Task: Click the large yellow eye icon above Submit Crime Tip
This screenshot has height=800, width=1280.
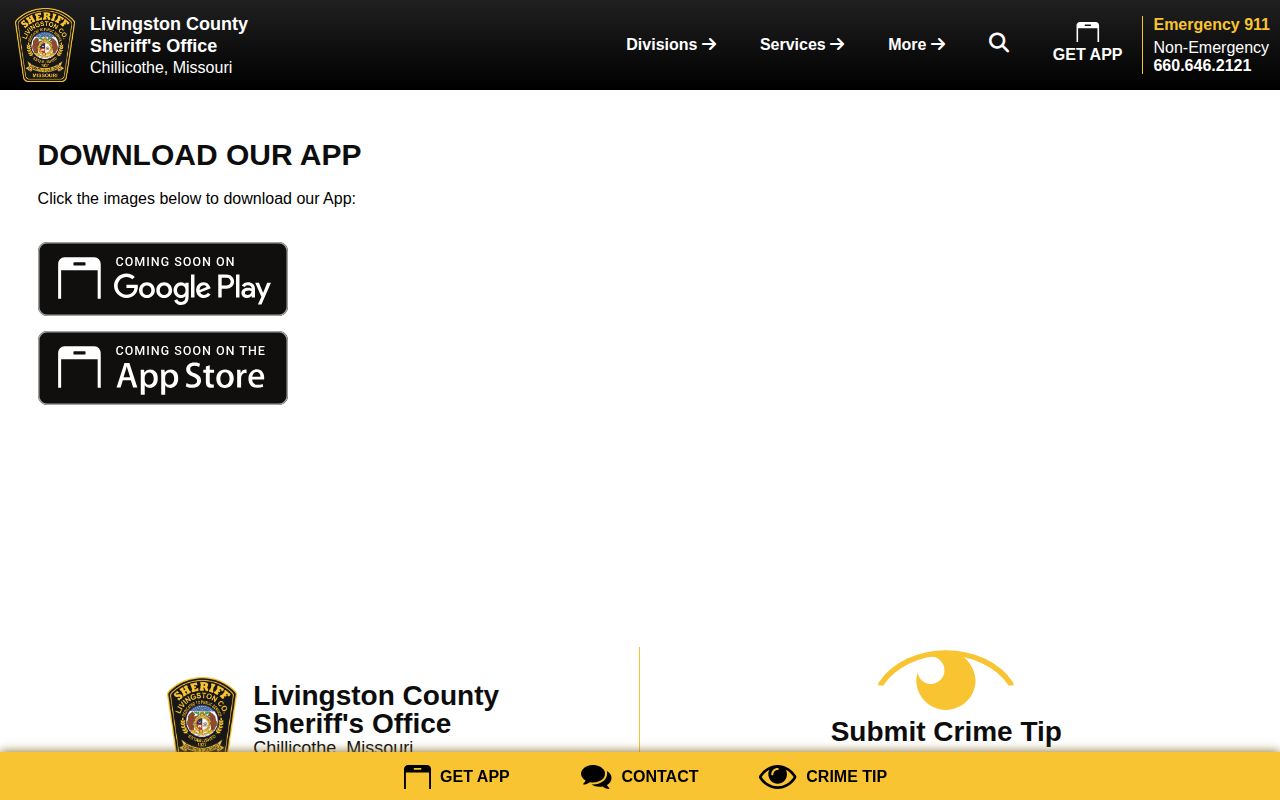Action: 946,680
